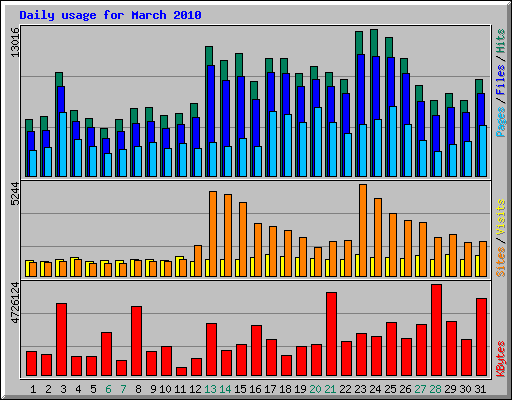Viewport: 512px width, 400px height.
Task: Click day label 23 on the x-axis
Action: (360, 389)
